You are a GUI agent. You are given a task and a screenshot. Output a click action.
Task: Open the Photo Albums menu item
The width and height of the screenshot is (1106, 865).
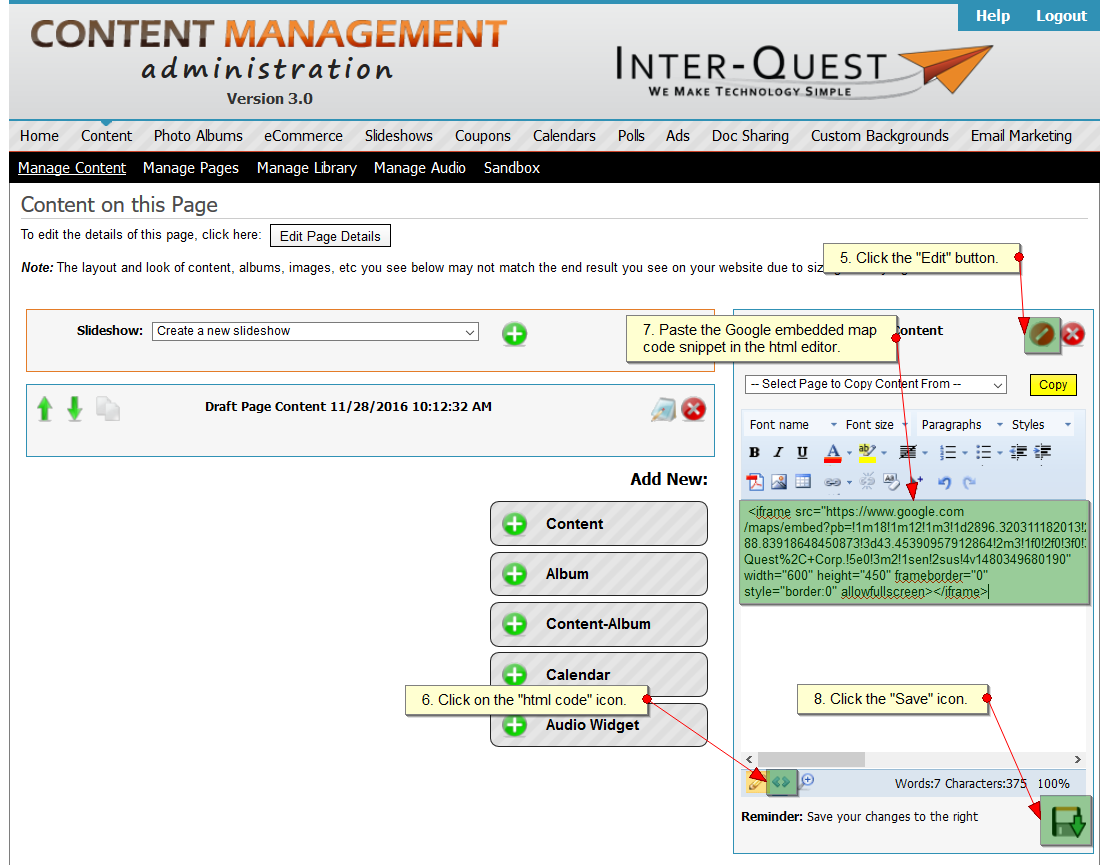[198, 136]
